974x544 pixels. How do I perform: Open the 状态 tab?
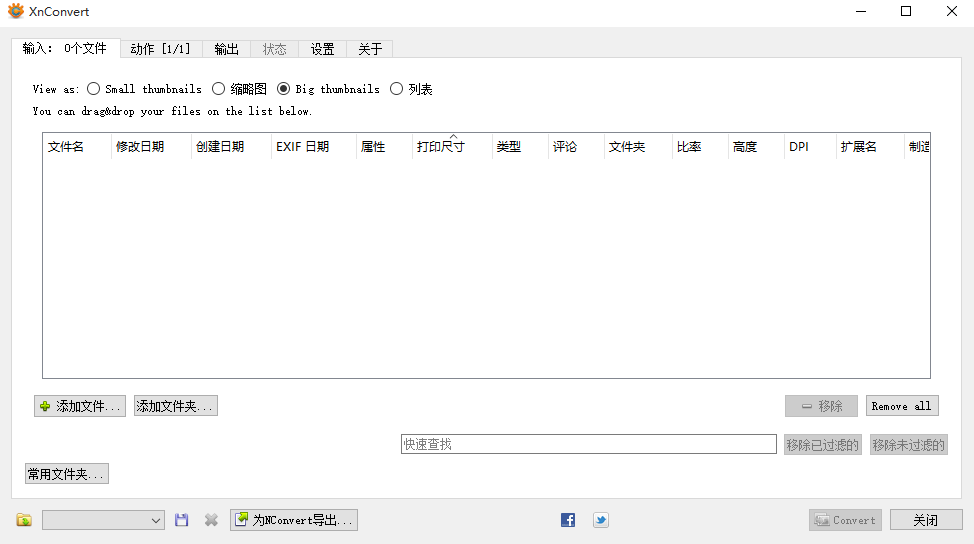(x=275, y=49)
